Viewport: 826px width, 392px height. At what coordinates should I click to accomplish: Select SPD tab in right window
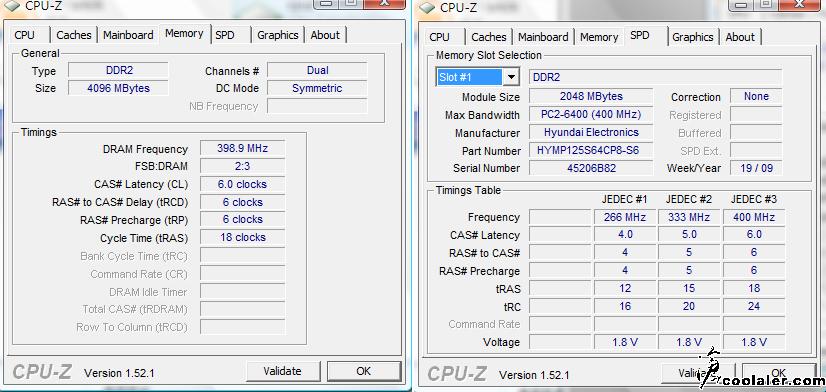pos(640,35)
